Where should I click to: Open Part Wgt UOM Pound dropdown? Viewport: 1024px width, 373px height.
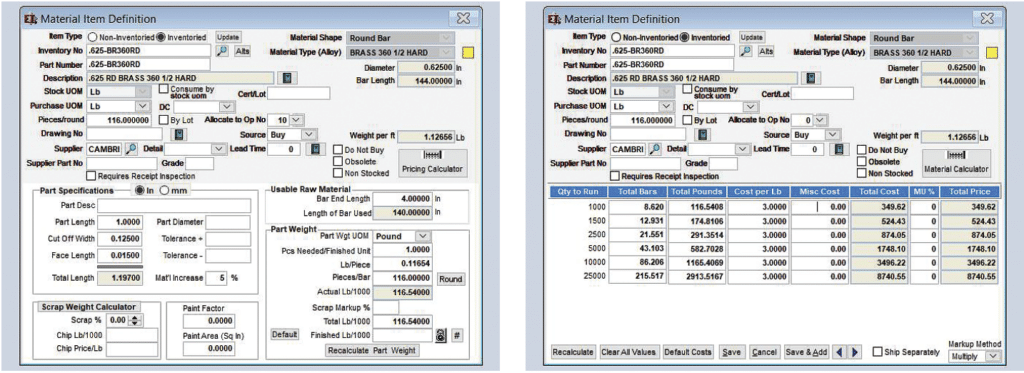(424, 236)
